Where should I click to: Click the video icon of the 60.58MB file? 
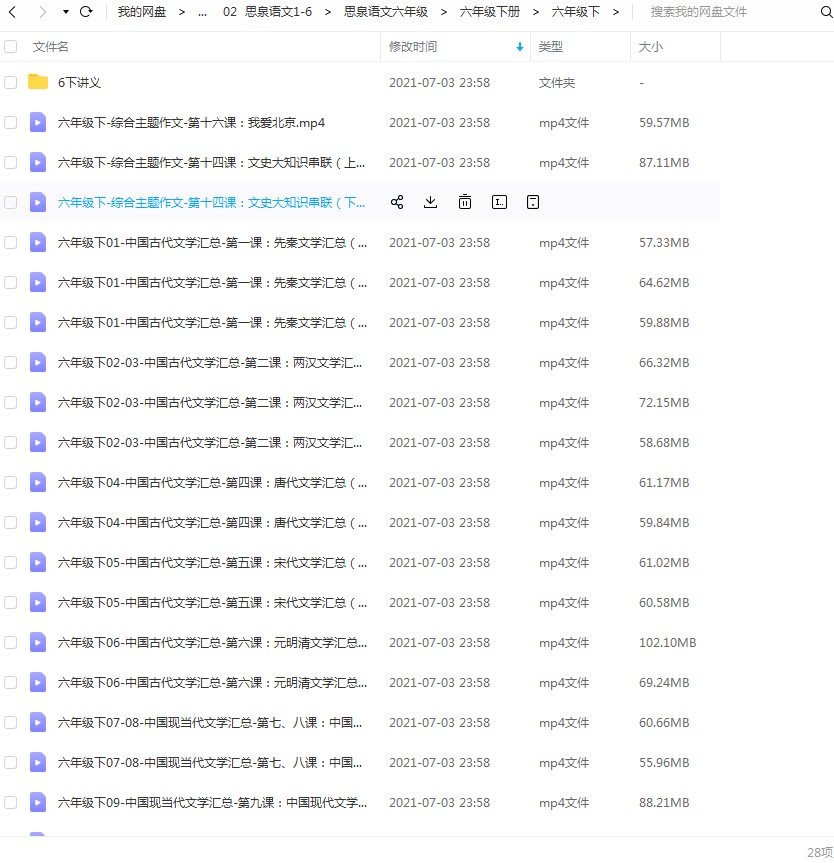point(38,602)
